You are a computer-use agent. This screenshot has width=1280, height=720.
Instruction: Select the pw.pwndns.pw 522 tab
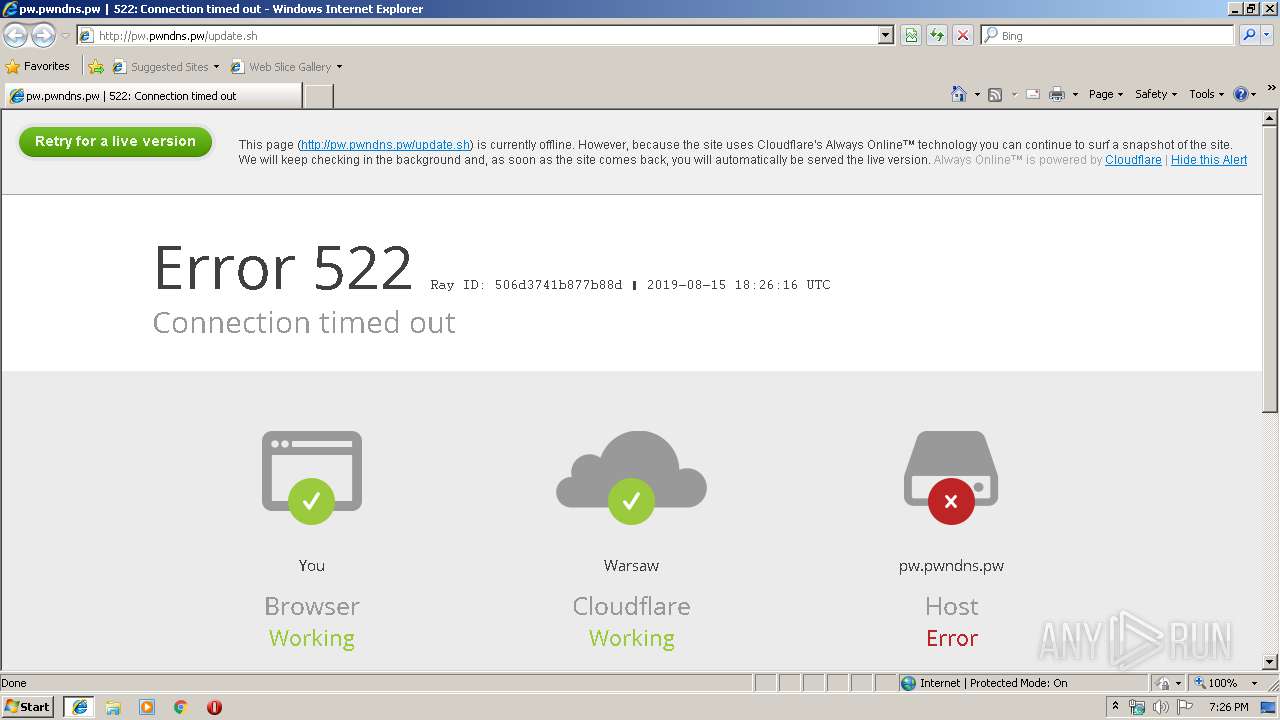click(x=152, y=96)
